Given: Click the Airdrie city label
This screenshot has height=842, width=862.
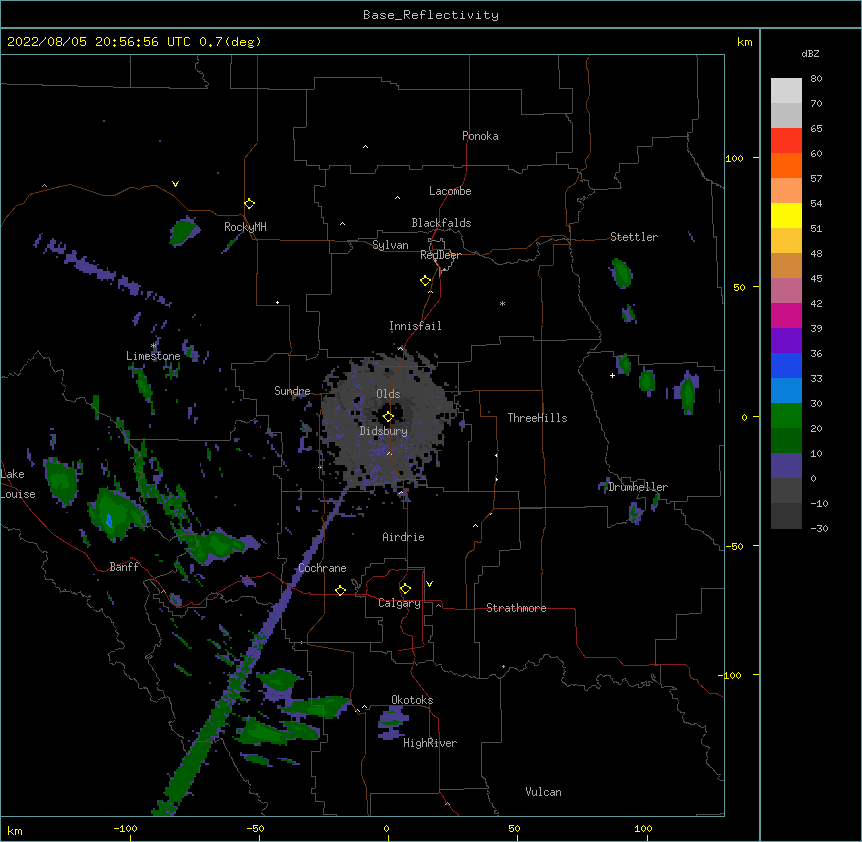Looking at the screenshot, I should (x=403, y=537).
